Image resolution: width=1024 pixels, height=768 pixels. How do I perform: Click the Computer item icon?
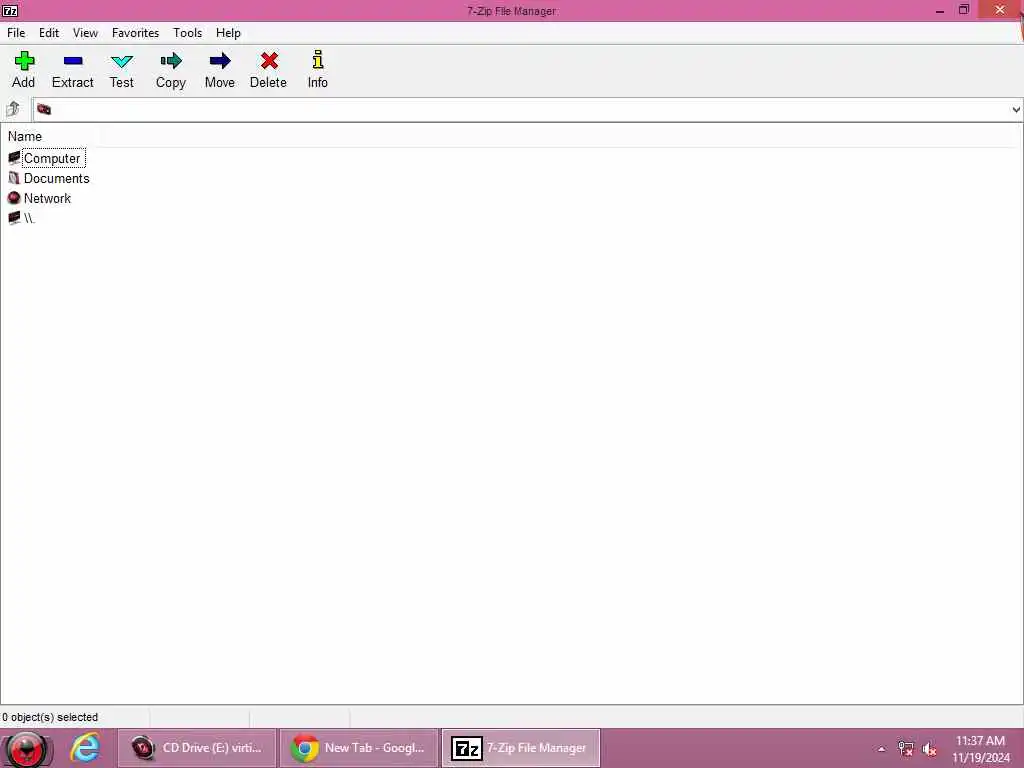14,157
